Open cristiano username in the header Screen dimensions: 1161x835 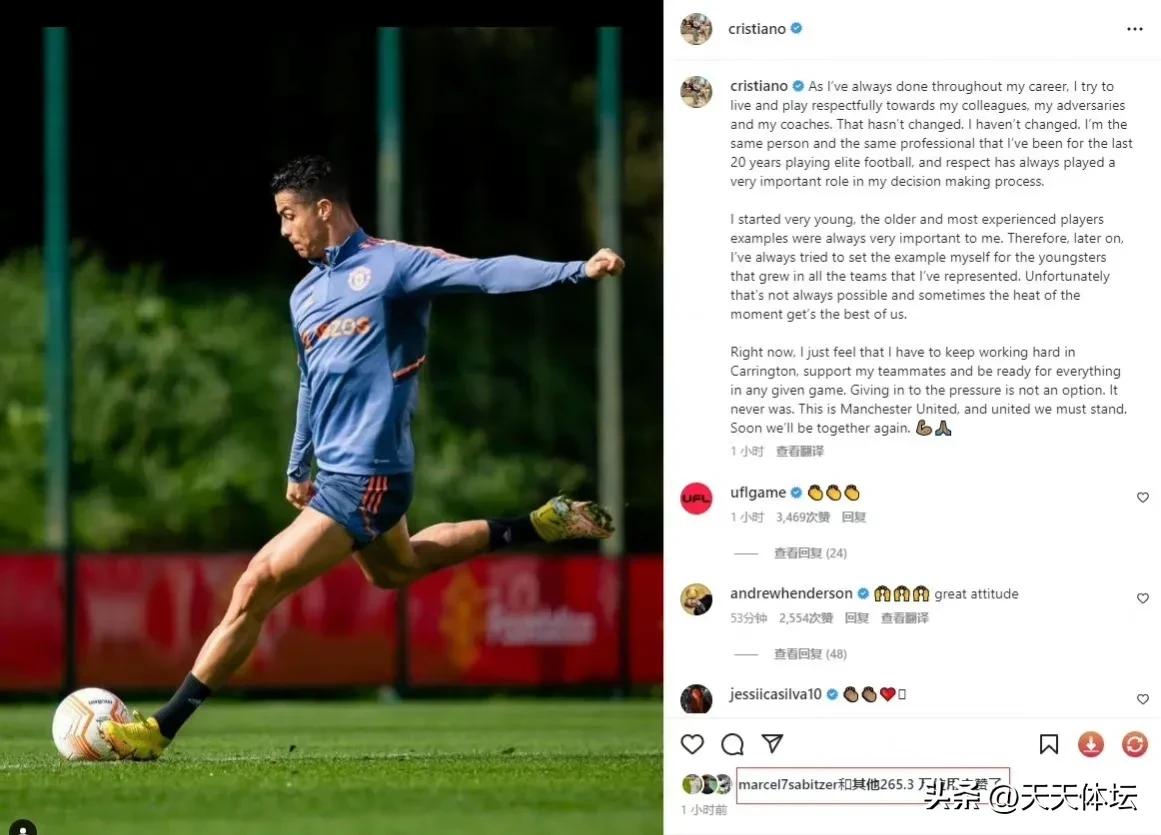(757, 29)
